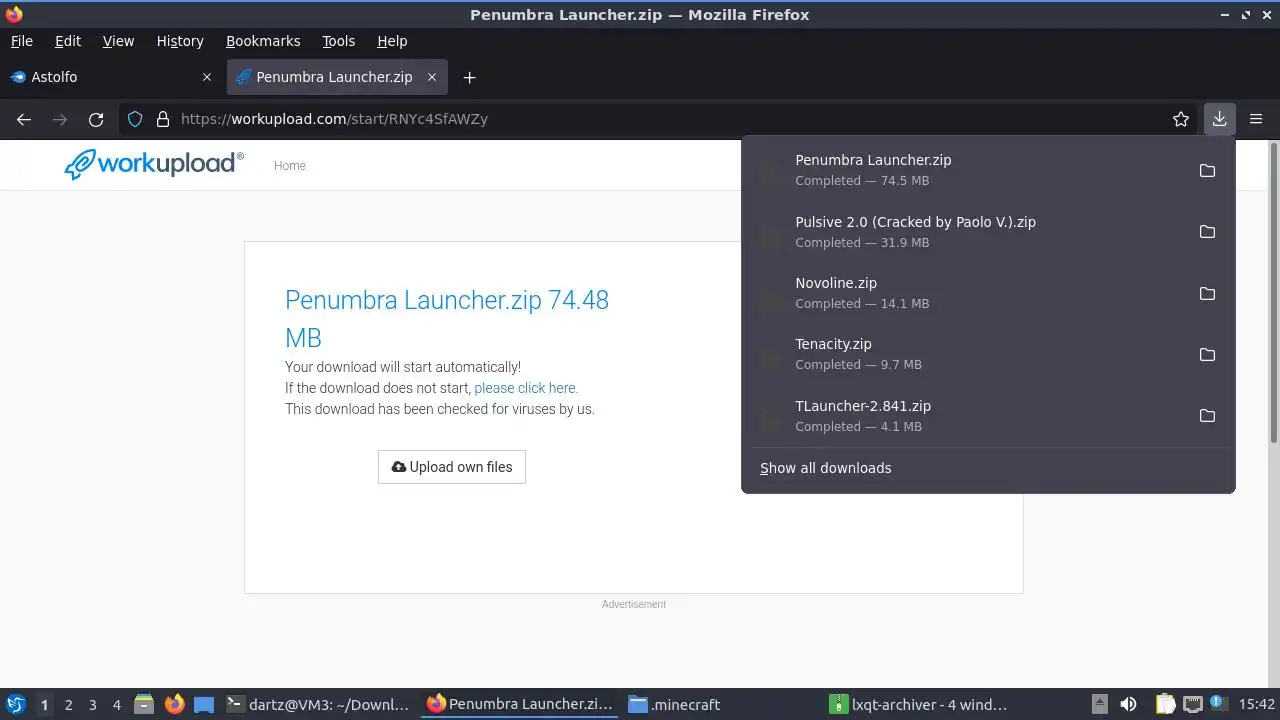The width and height of the screenshot is (1280, 720).
Task: Click the 15:42 panel clock
Action: pyautogui.click(x=1256, y=704)
